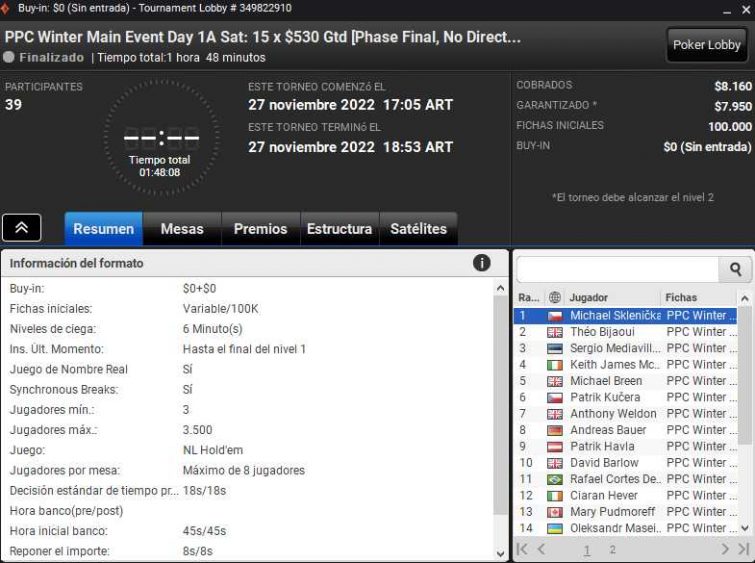
Task: Click the German flag beside Andreas Bauer
Action: (x=555, y=431)
